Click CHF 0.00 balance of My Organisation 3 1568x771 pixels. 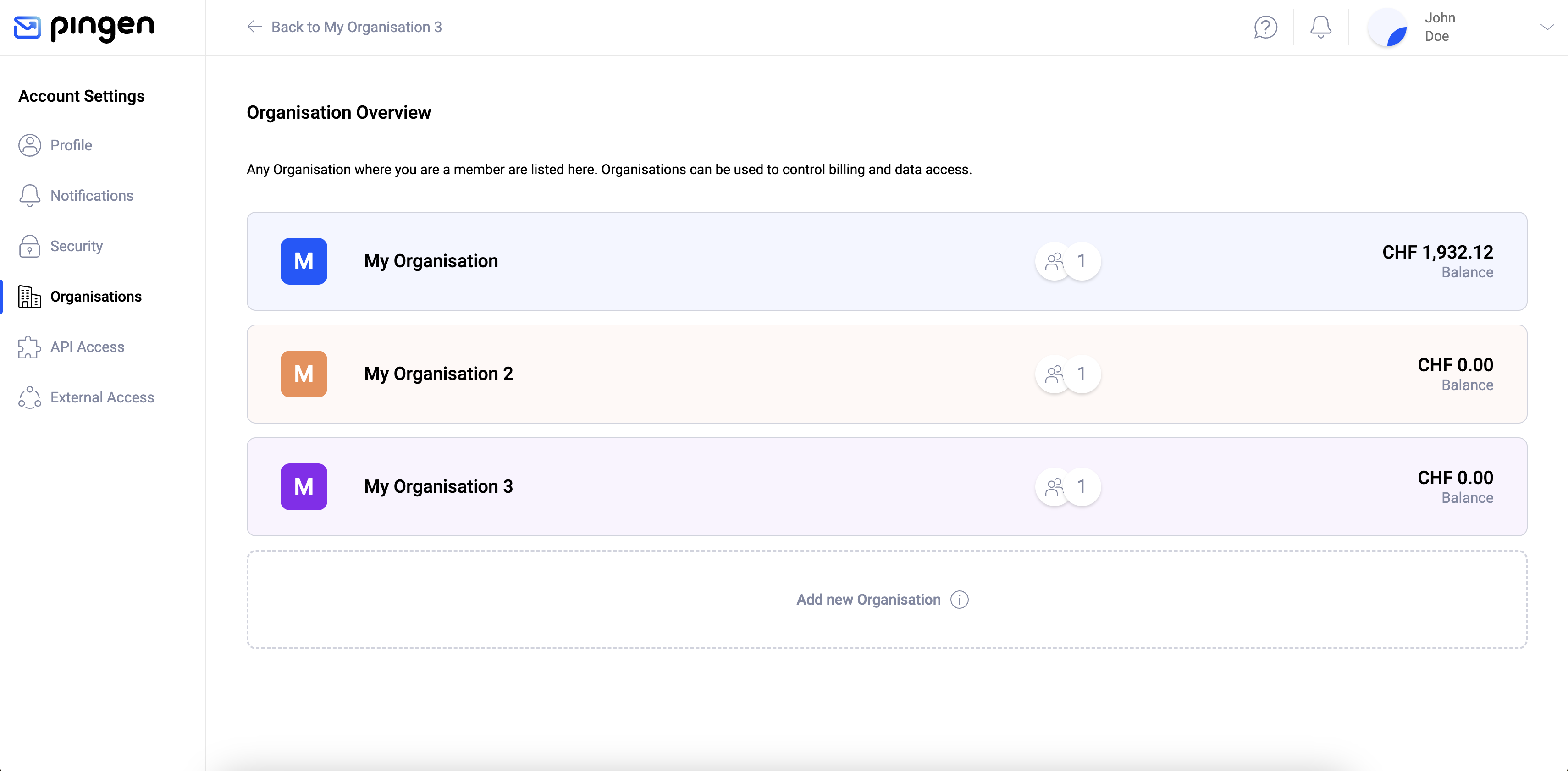(1455, 478)
